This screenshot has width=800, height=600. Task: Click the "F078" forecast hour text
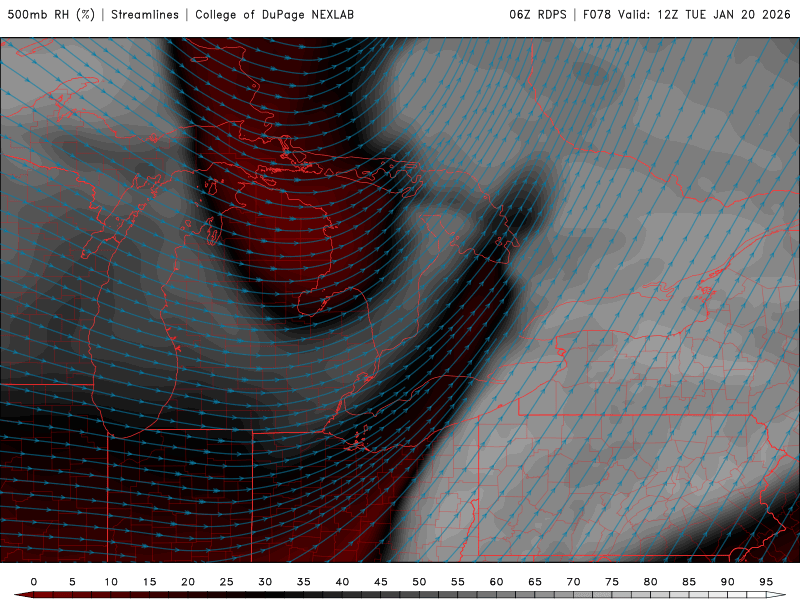coord(596,15)
